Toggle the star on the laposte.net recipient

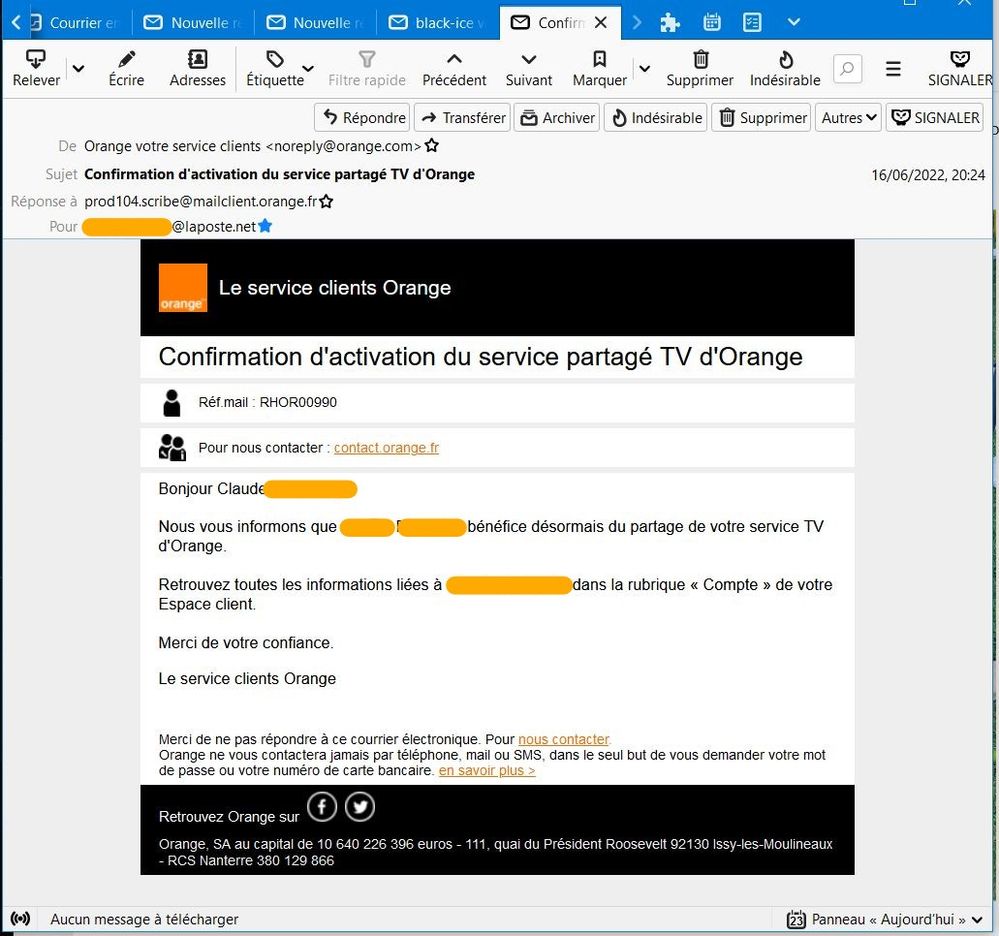tap(264, 226)
